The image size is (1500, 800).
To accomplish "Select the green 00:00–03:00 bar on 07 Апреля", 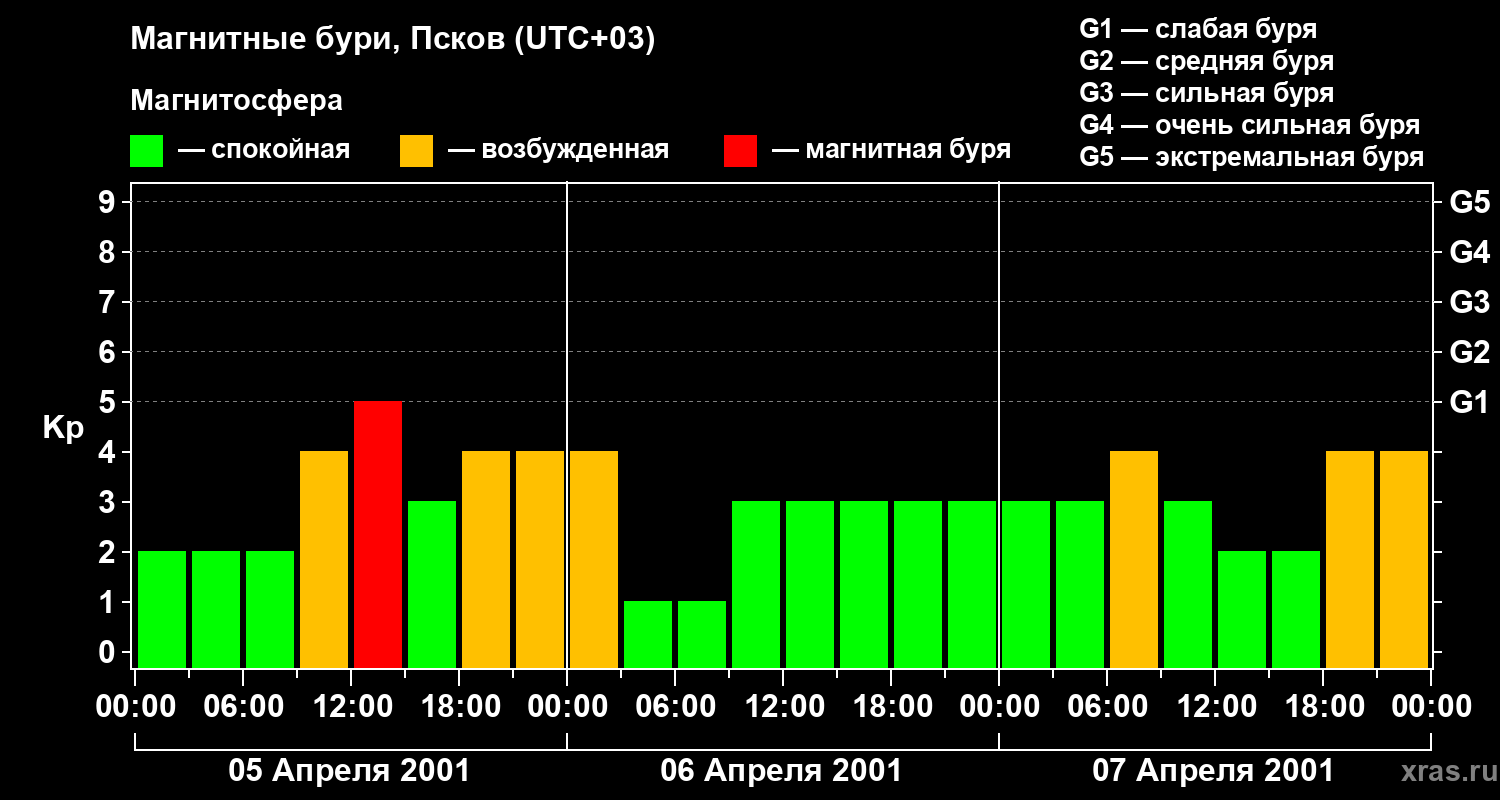I will click(1026, 584).
